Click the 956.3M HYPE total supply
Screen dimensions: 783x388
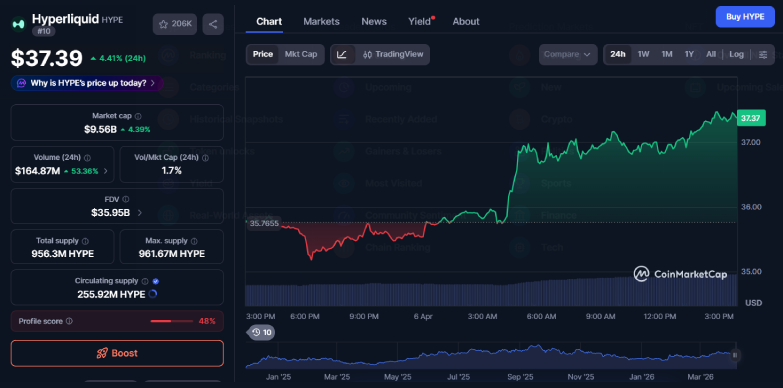(62, 254)
